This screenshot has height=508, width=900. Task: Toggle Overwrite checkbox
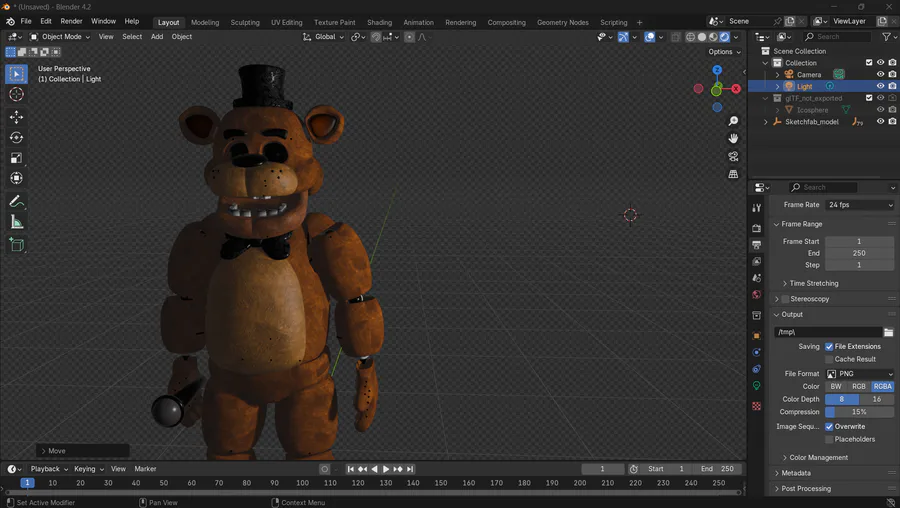pyautogui.click(x=829, y=426)
